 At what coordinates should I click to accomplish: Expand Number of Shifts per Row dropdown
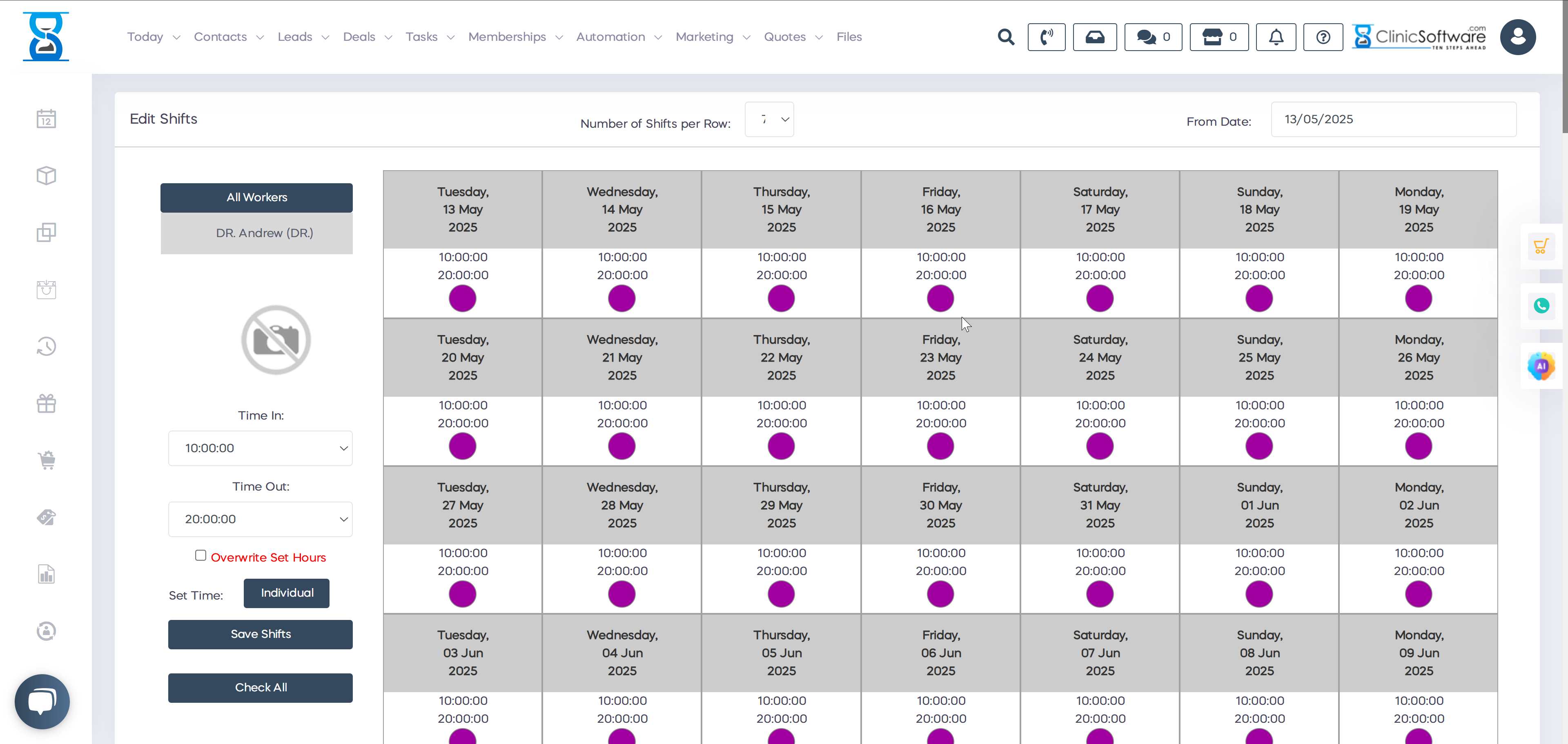tap(769, 119)
